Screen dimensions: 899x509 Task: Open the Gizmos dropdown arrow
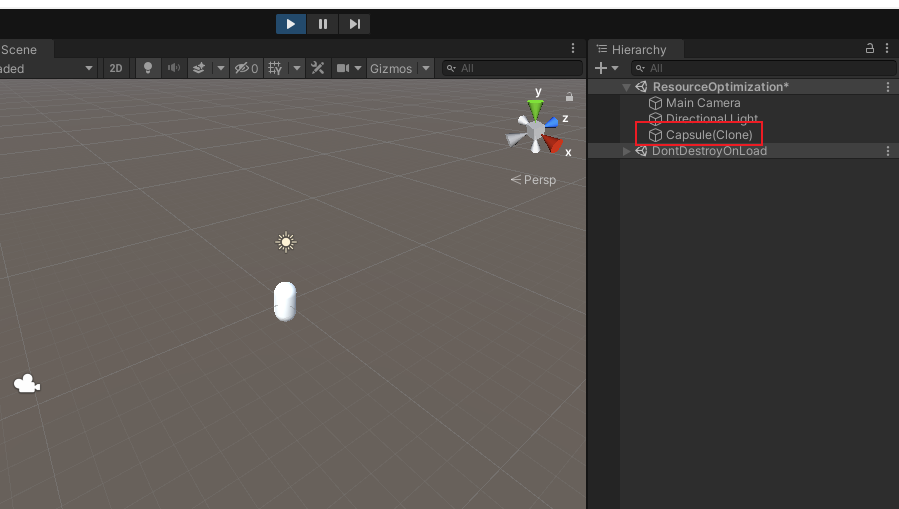click(427, 68)
